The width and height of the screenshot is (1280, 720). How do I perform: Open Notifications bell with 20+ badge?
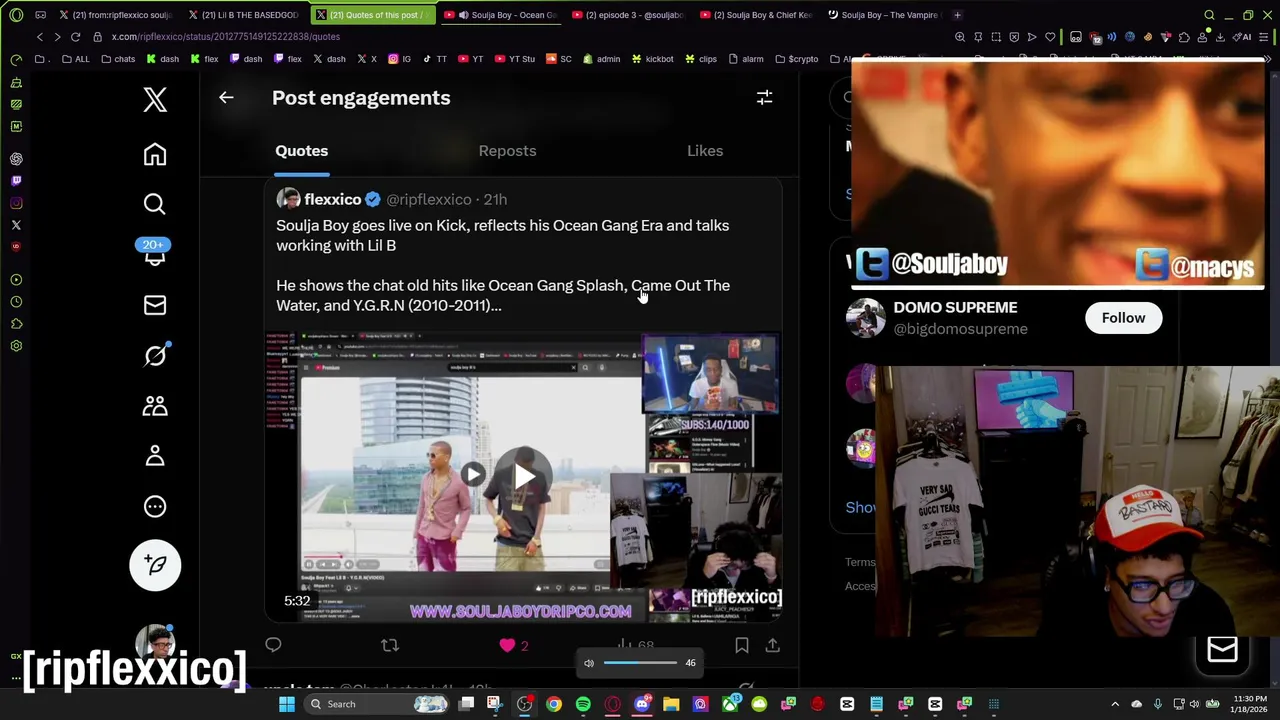click(x=154, y=253)
